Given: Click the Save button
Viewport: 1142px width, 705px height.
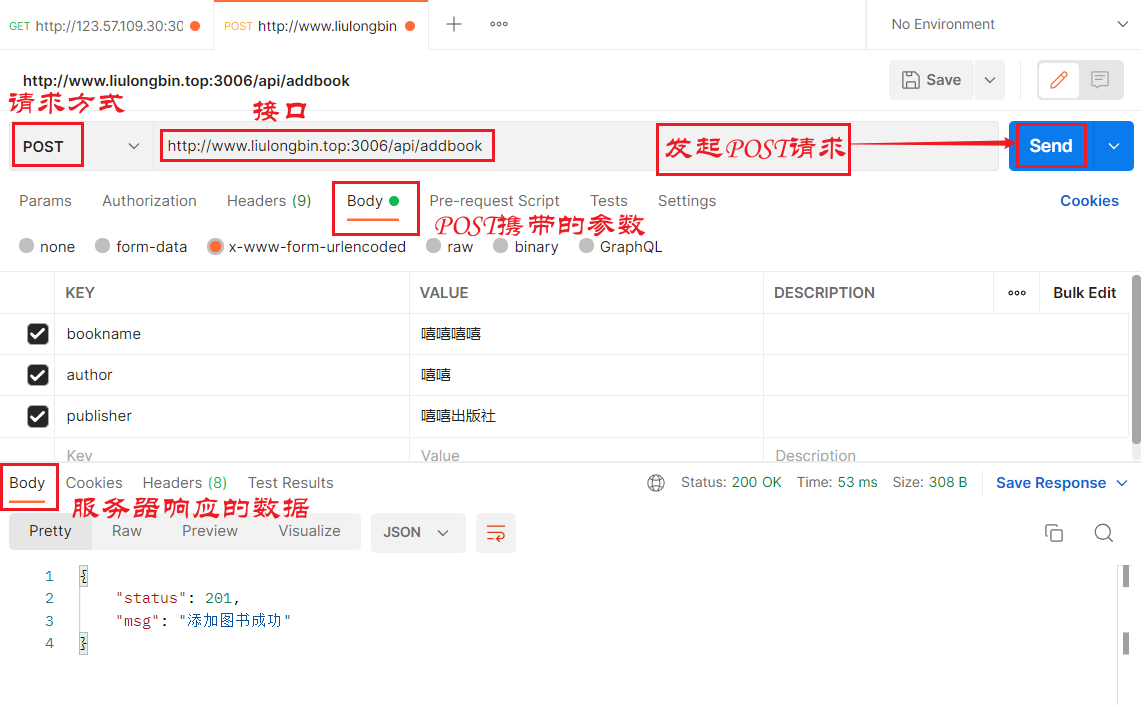Looking at the screenshot, I should tap(932, 80).
